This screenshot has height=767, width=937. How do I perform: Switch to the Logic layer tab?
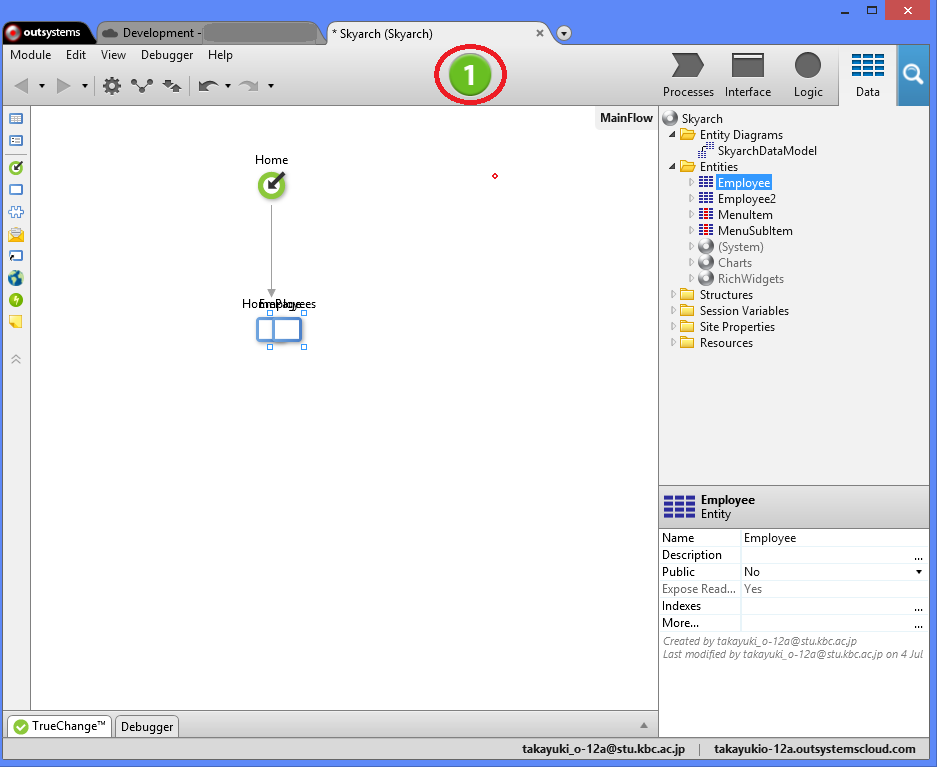(x=808, y=75)
